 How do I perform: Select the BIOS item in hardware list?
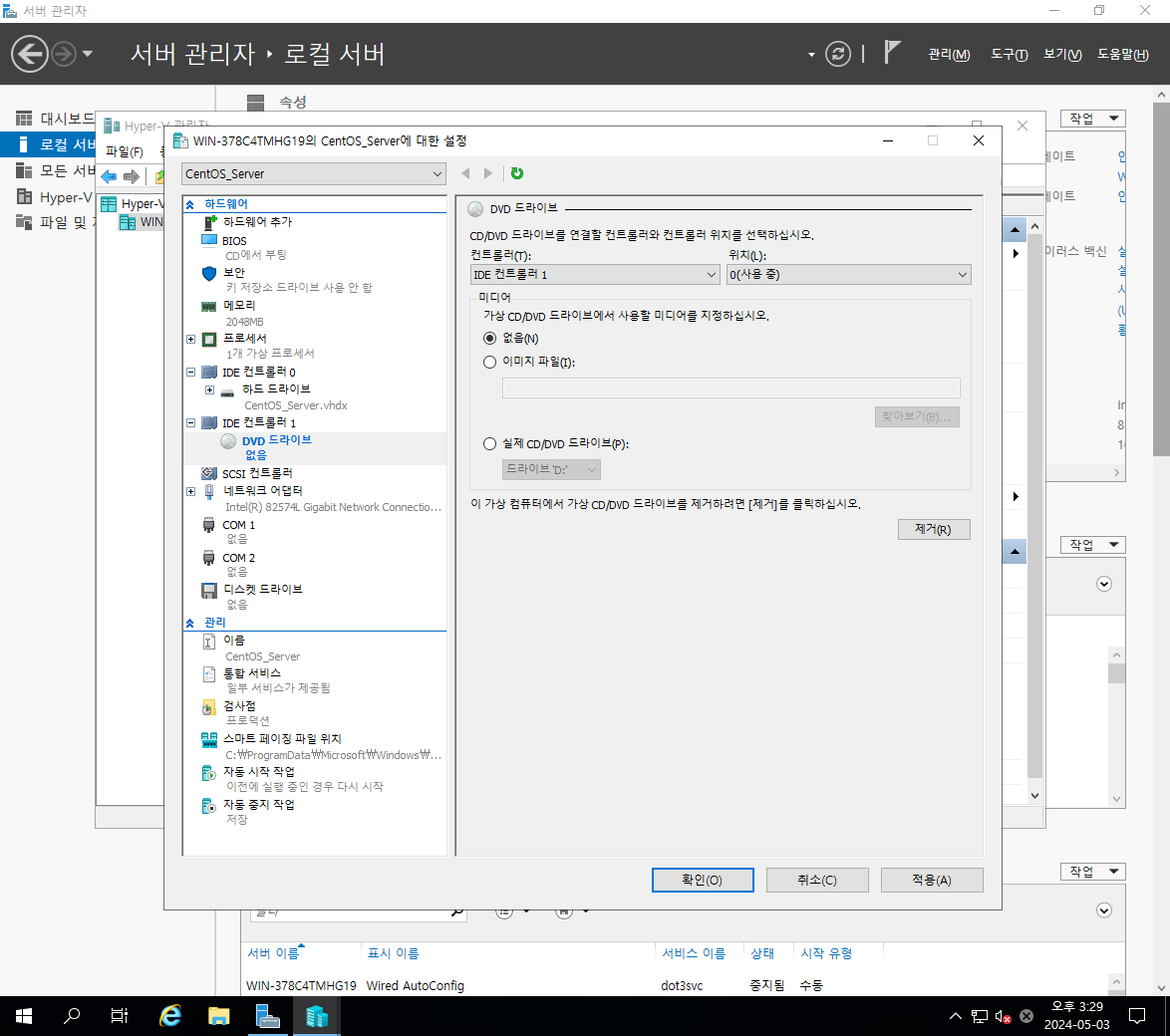tap(233, 241)
